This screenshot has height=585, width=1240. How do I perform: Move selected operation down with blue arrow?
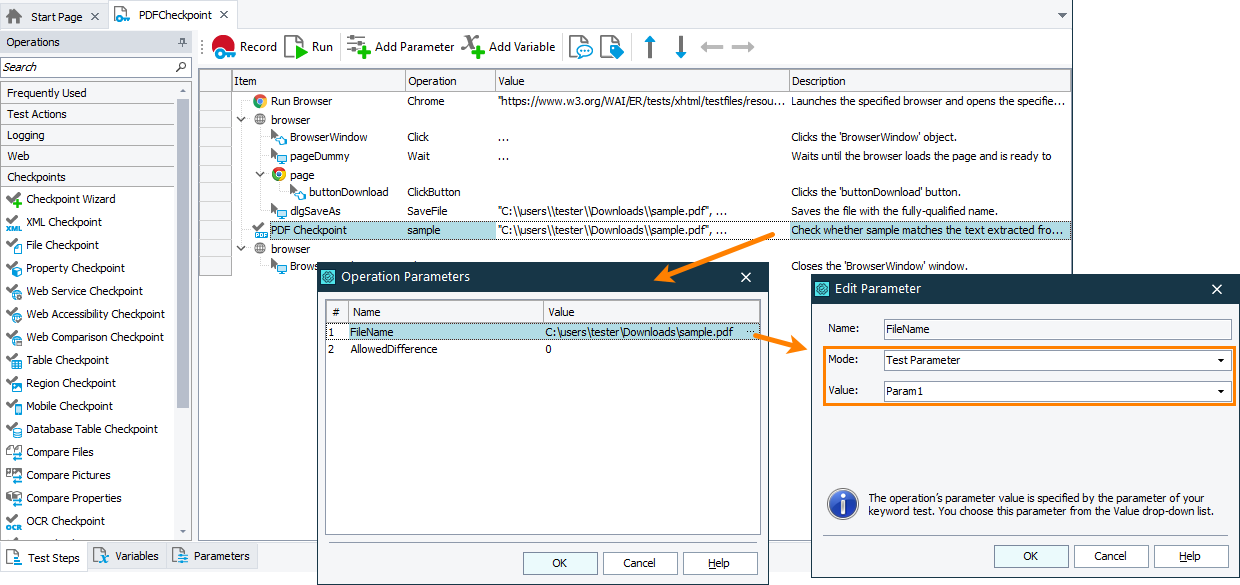point(681,47)
